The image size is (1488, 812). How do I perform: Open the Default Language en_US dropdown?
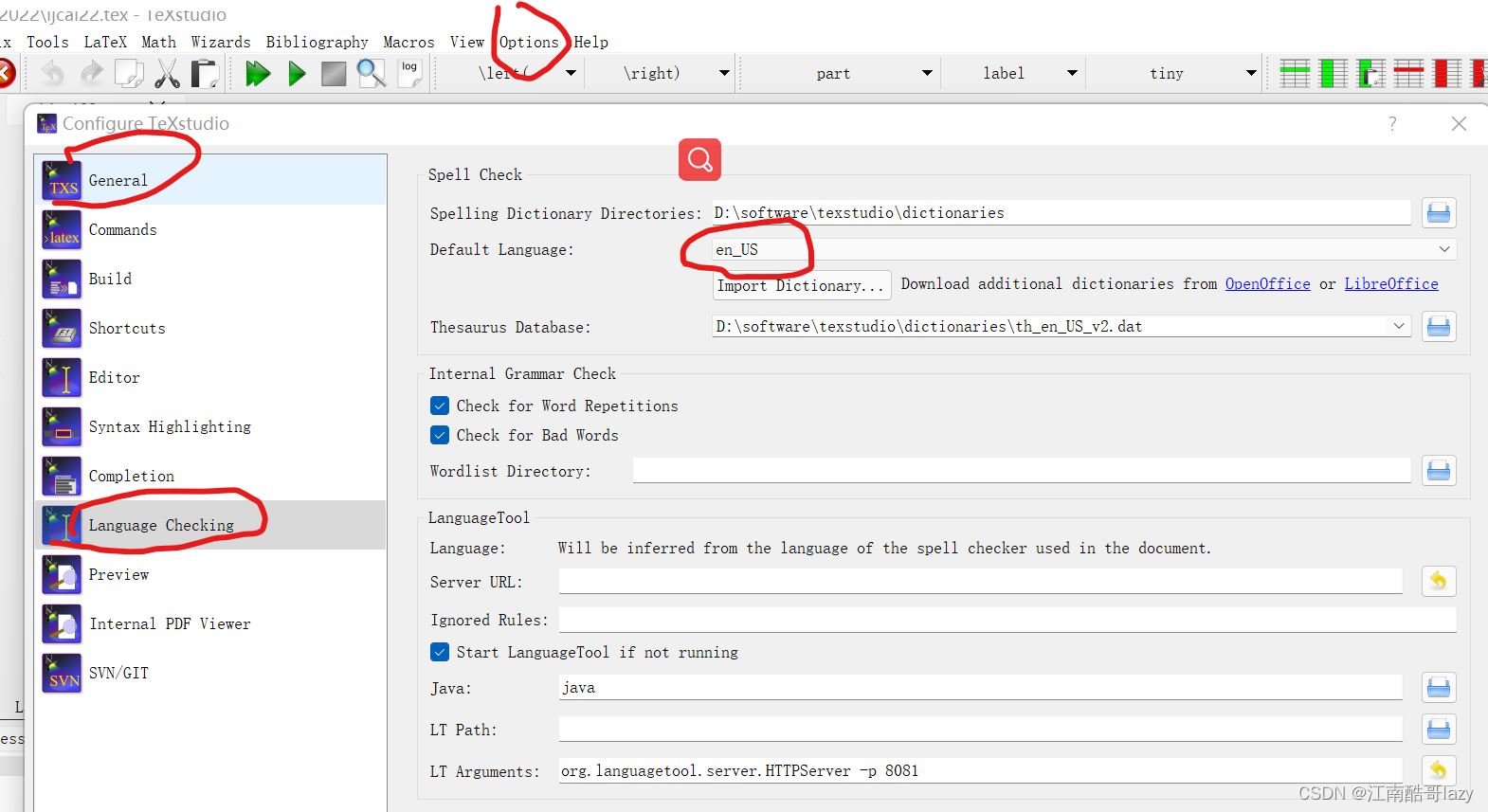pyautogui.click(x=1084, y=249)
